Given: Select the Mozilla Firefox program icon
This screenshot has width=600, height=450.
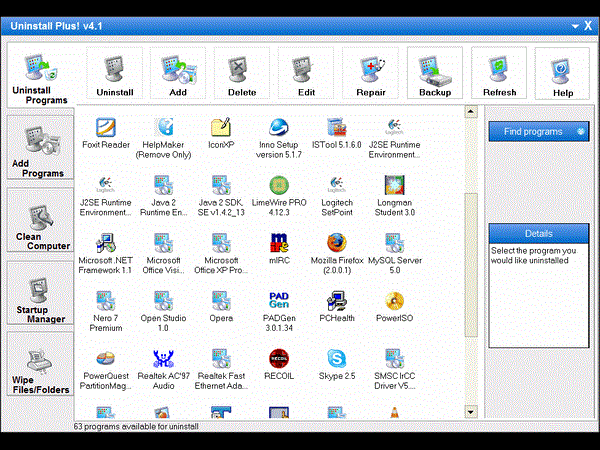Looking at the screenshot, I should point(337,243).
